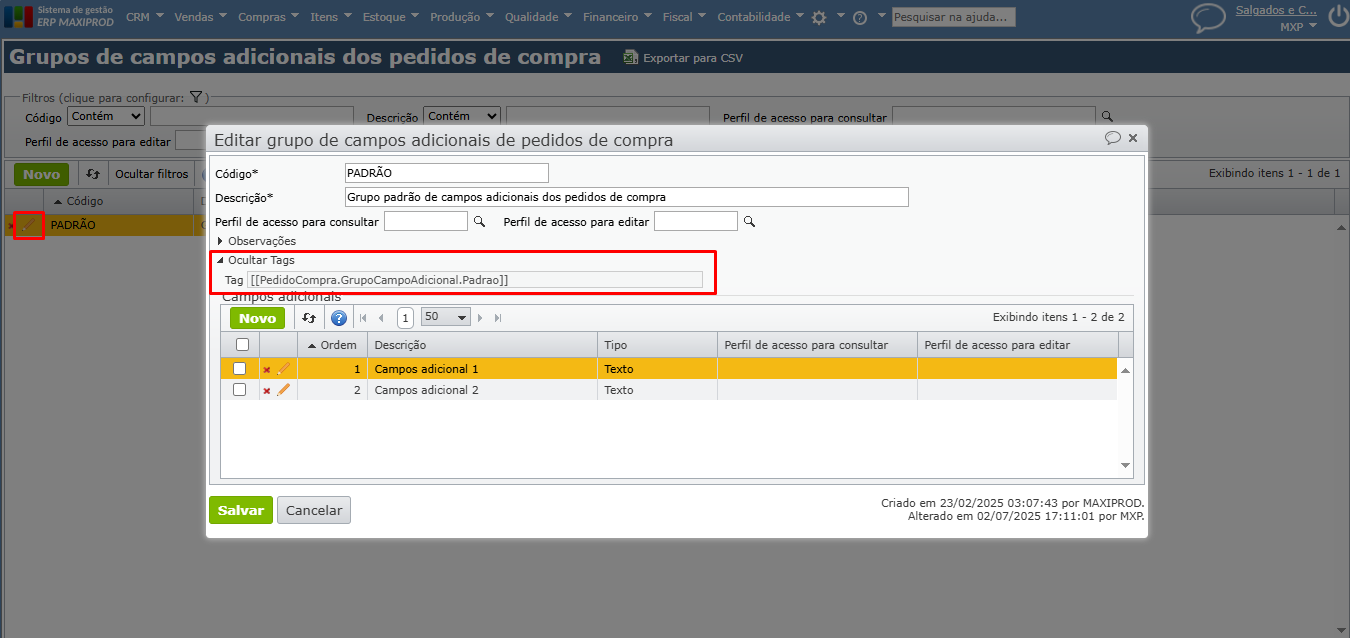Screen dimensions: 1350x638
Task: Click Cancelar button
Action: (314, 510)
